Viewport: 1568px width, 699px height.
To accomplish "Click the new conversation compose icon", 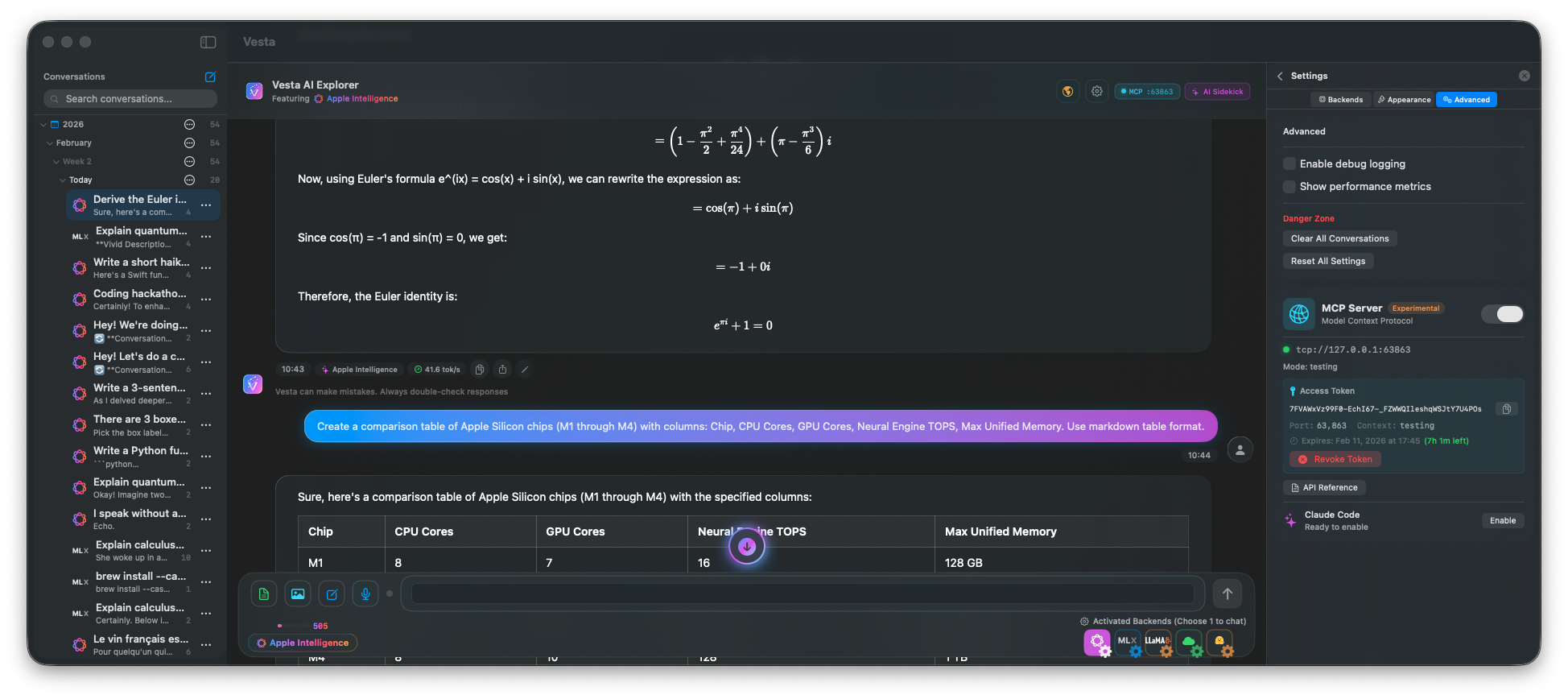I will tap(210, 77).
